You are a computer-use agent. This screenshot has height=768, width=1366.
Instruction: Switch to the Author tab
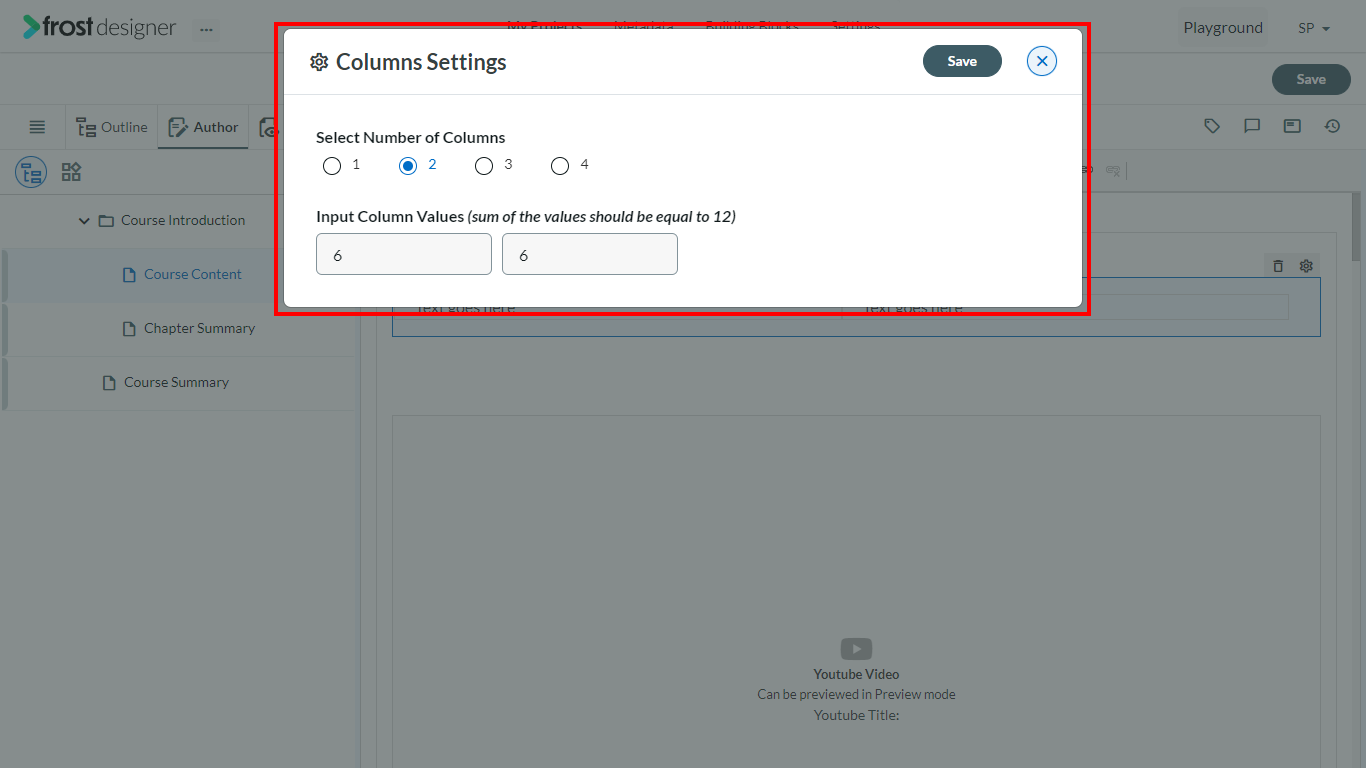203,127
